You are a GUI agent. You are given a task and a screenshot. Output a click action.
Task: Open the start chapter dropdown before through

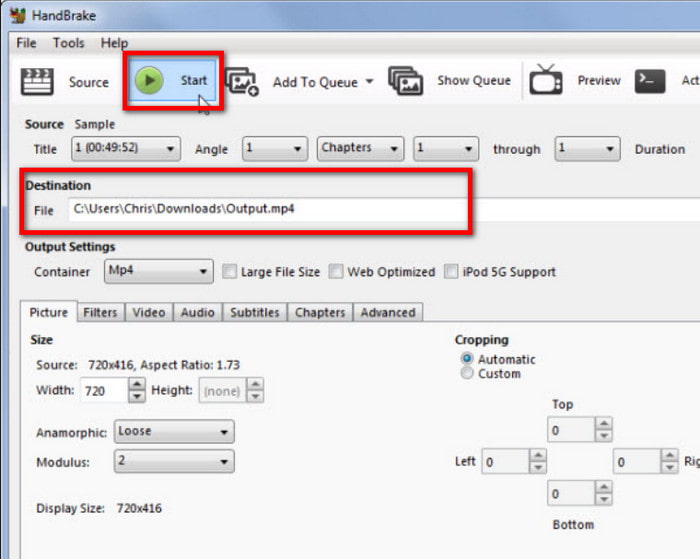(x=446, y=148)
